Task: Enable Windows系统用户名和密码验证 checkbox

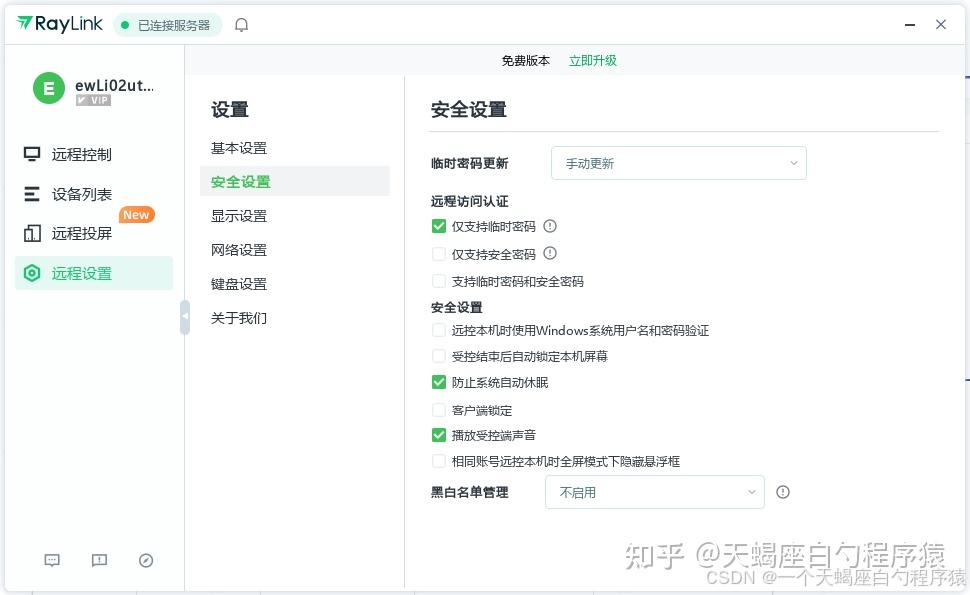Action: click(439, 330)
